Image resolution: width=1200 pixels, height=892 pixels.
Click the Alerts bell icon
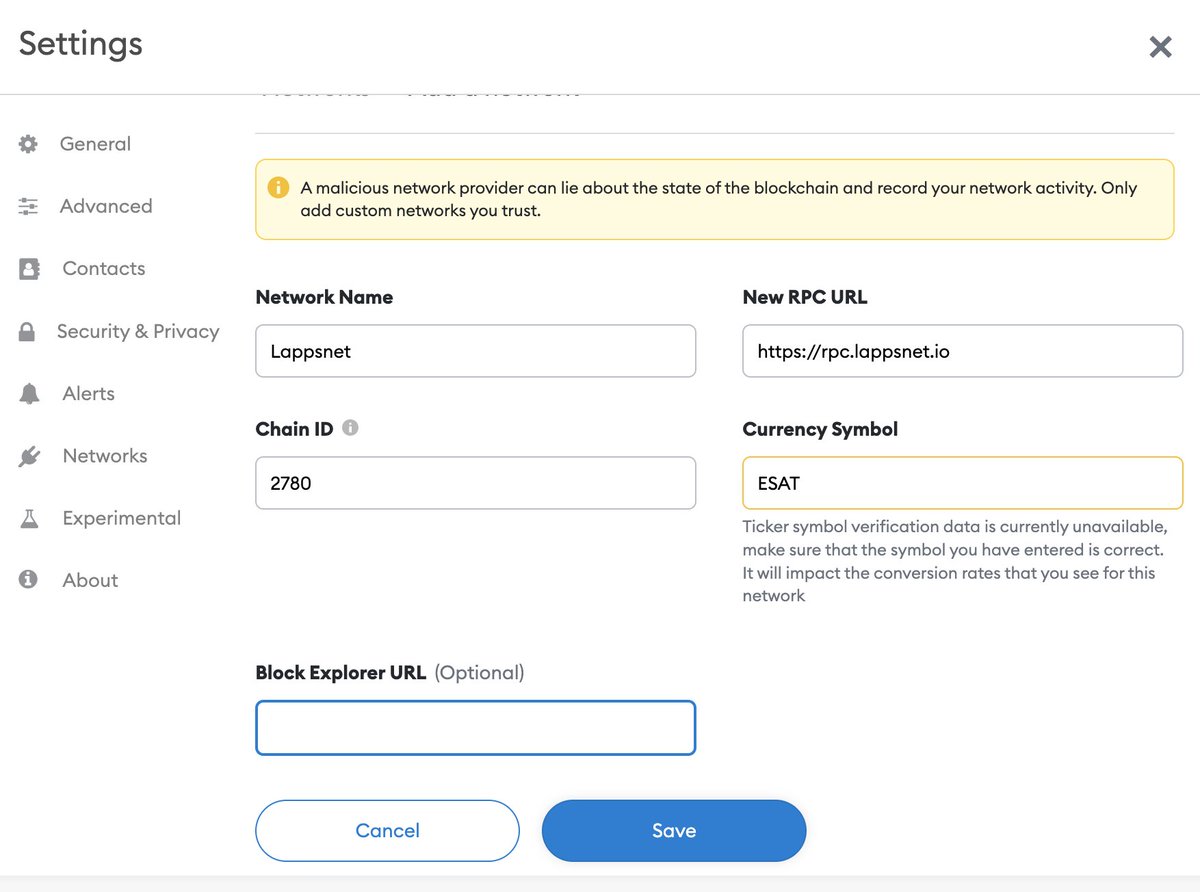point(29,394)
